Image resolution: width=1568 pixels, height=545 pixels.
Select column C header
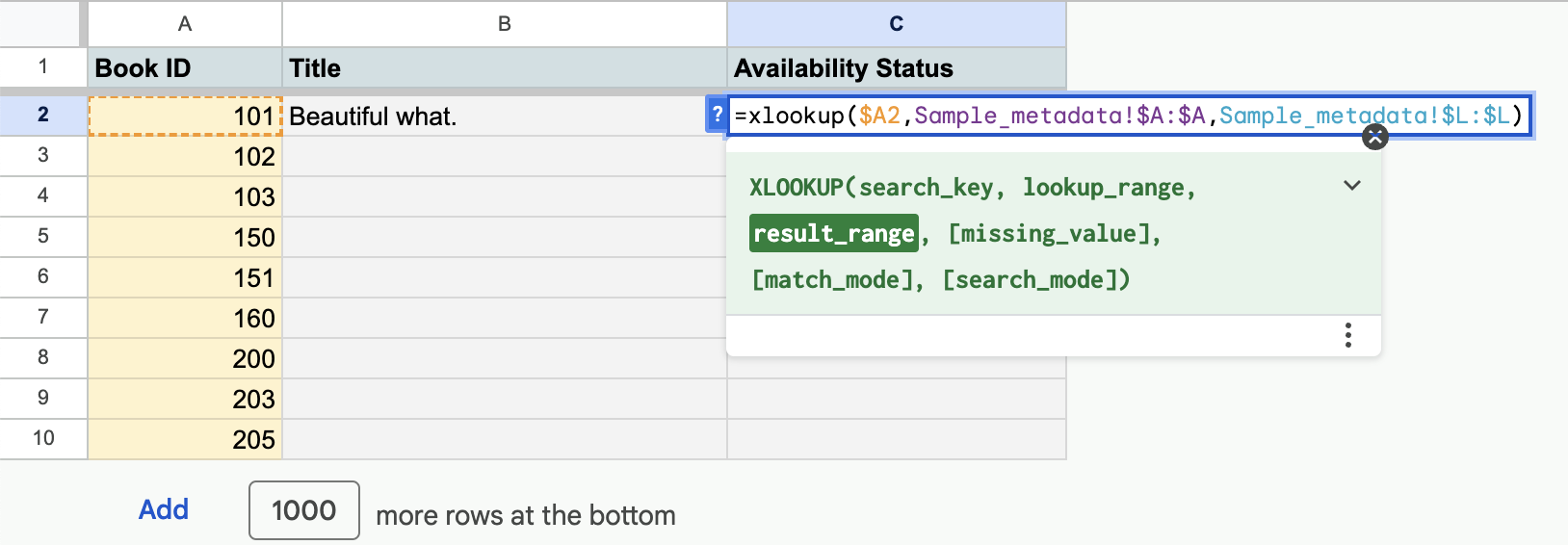tap(896, 24)
